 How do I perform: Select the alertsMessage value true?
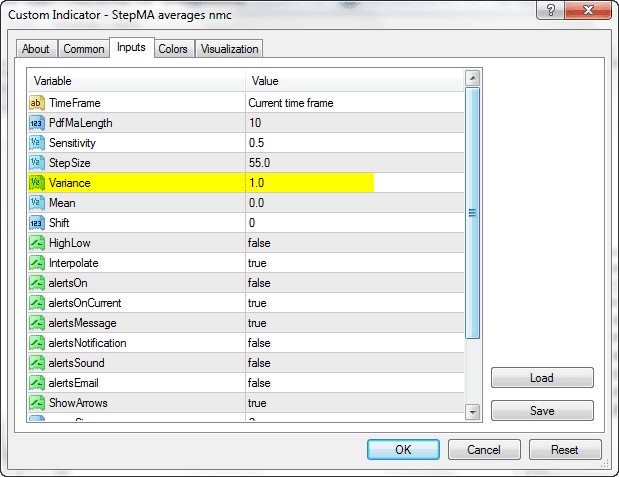(257, 323)
